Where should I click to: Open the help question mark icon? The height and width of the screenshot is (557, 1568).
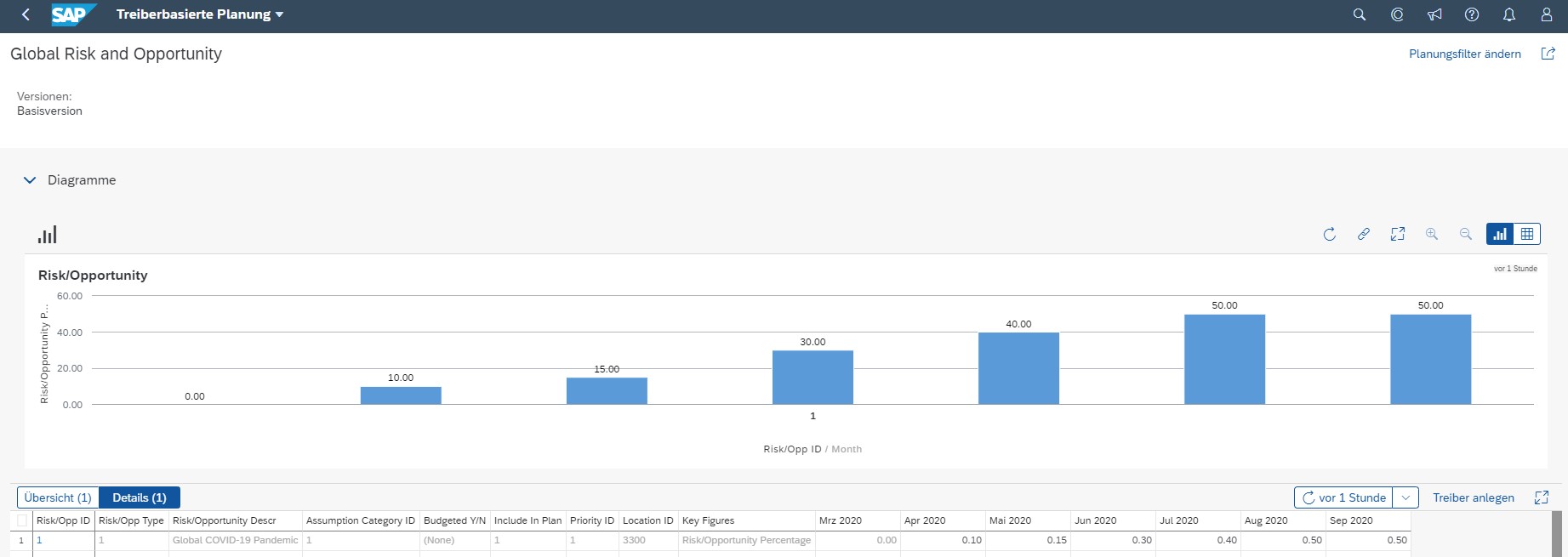1472,14
